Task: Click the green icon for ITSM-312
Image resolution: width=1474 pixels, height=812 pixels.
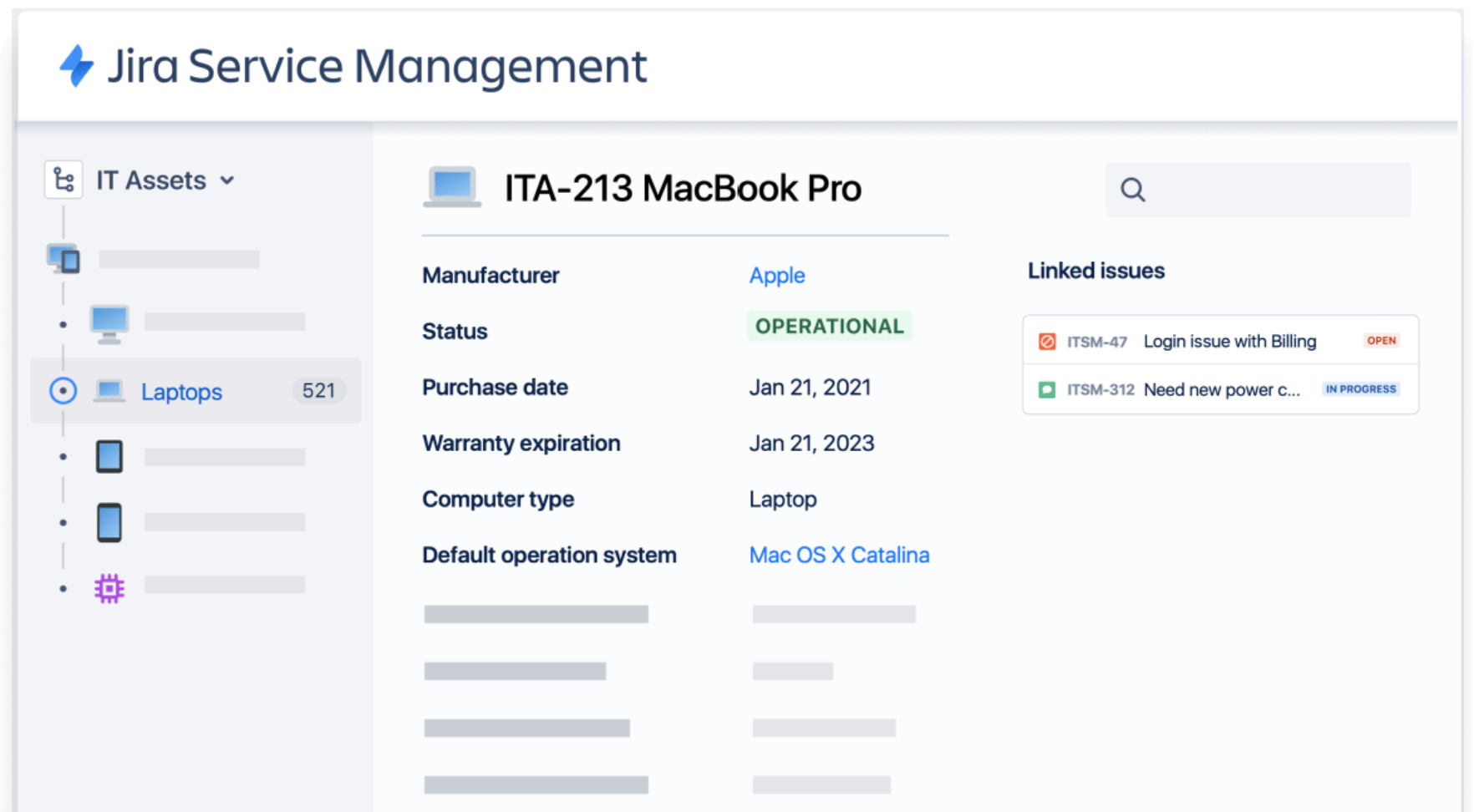Action: pyautogui.click(x=1047, y=390)
